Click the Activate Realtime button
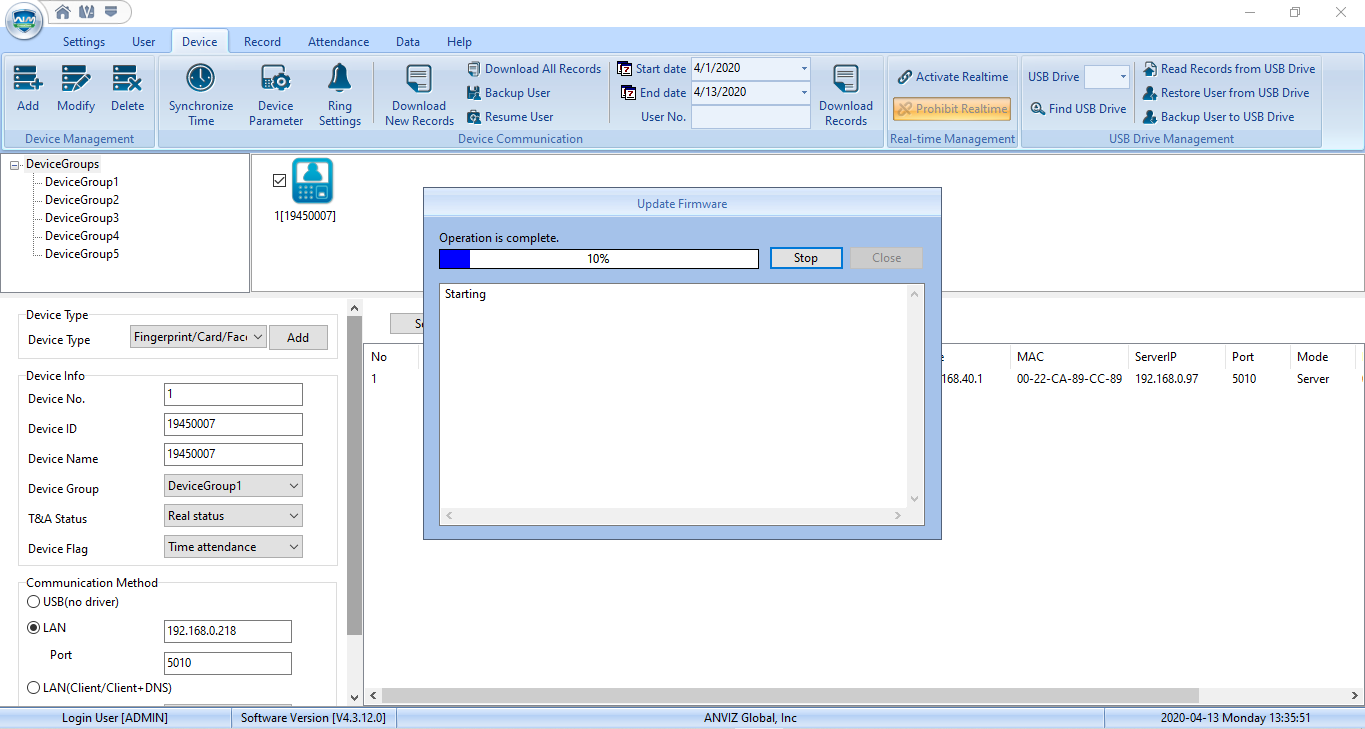 coord(952,77)
